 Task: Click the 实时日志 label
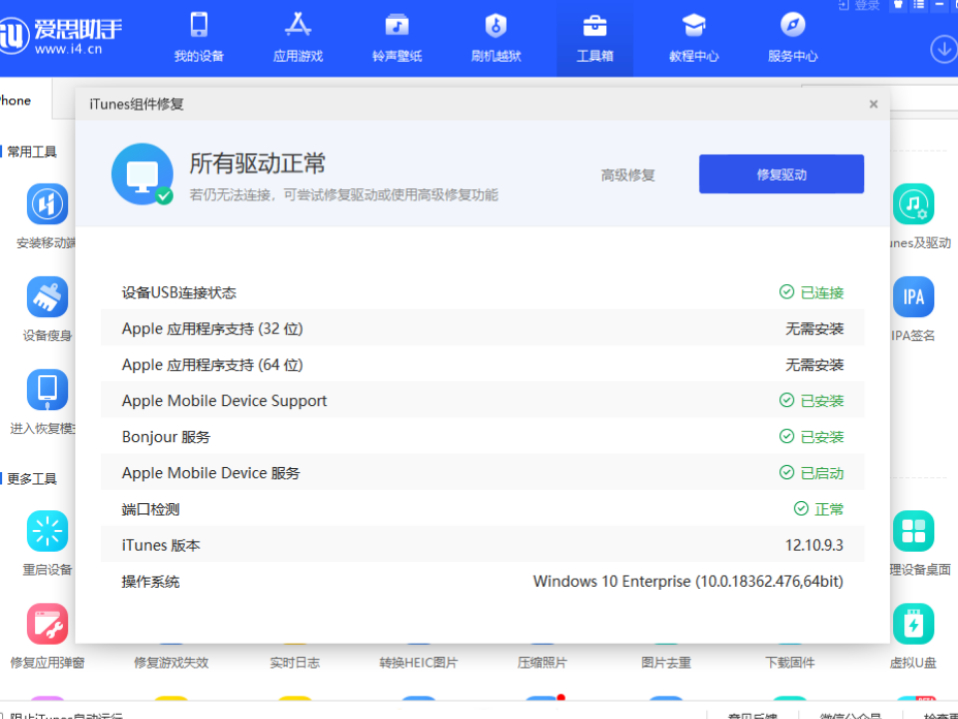(295, 662)
